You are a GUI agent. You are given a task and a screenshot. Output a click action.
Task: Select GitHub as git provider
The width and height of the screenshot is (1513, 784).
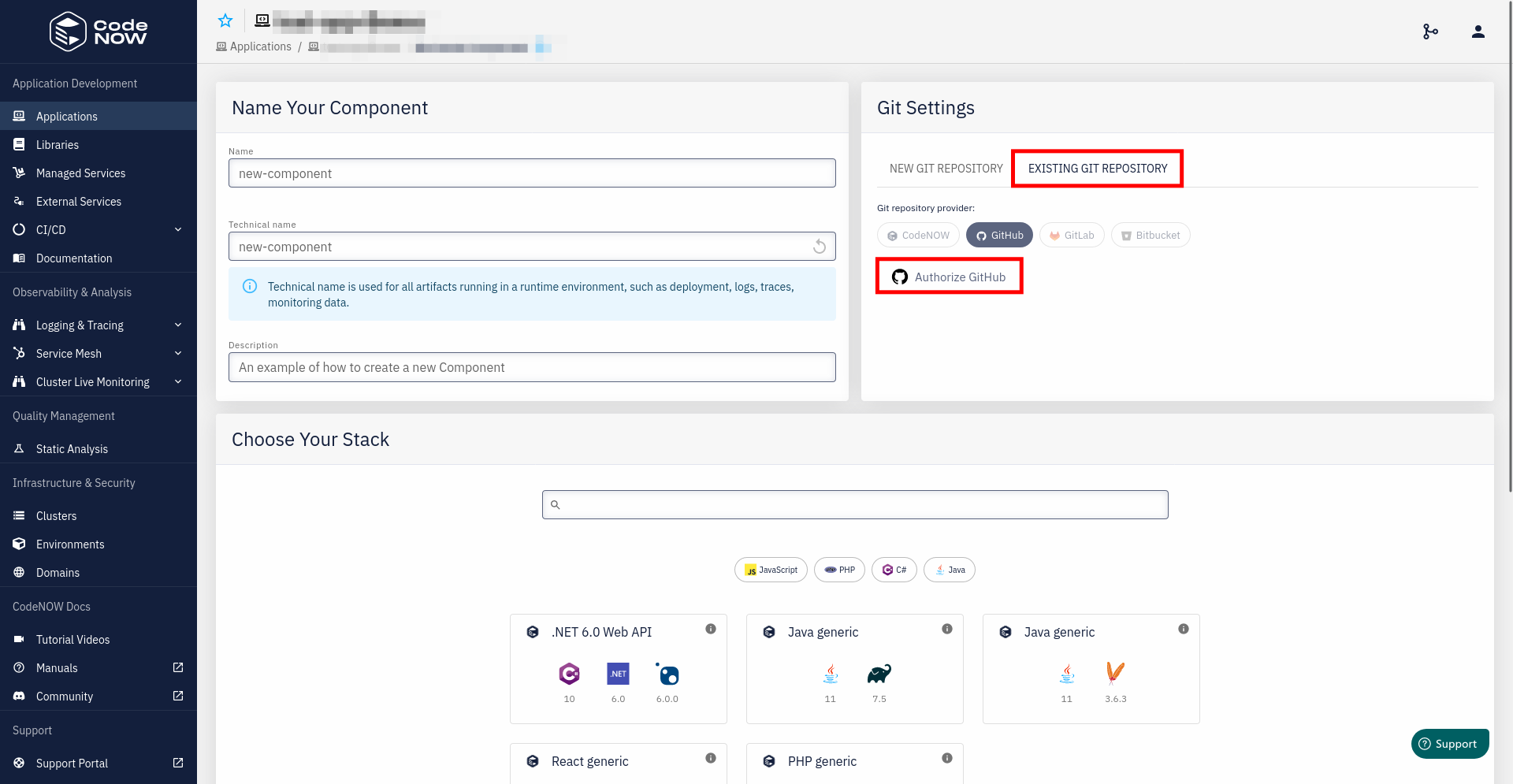click(x=999, y=235)
